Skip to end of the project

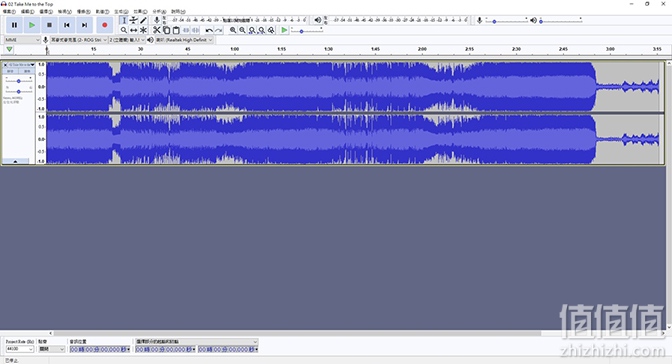pos(84,25)
